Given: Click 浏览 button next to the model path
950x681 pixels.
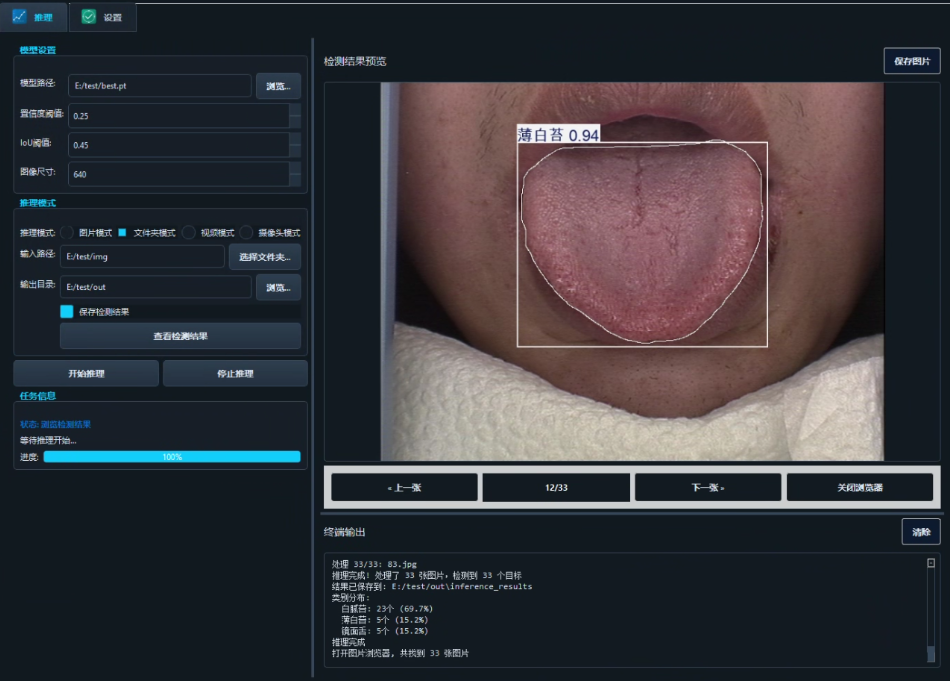Looking at the screenshot, I should pyautogui.click(x=278, y=86).
